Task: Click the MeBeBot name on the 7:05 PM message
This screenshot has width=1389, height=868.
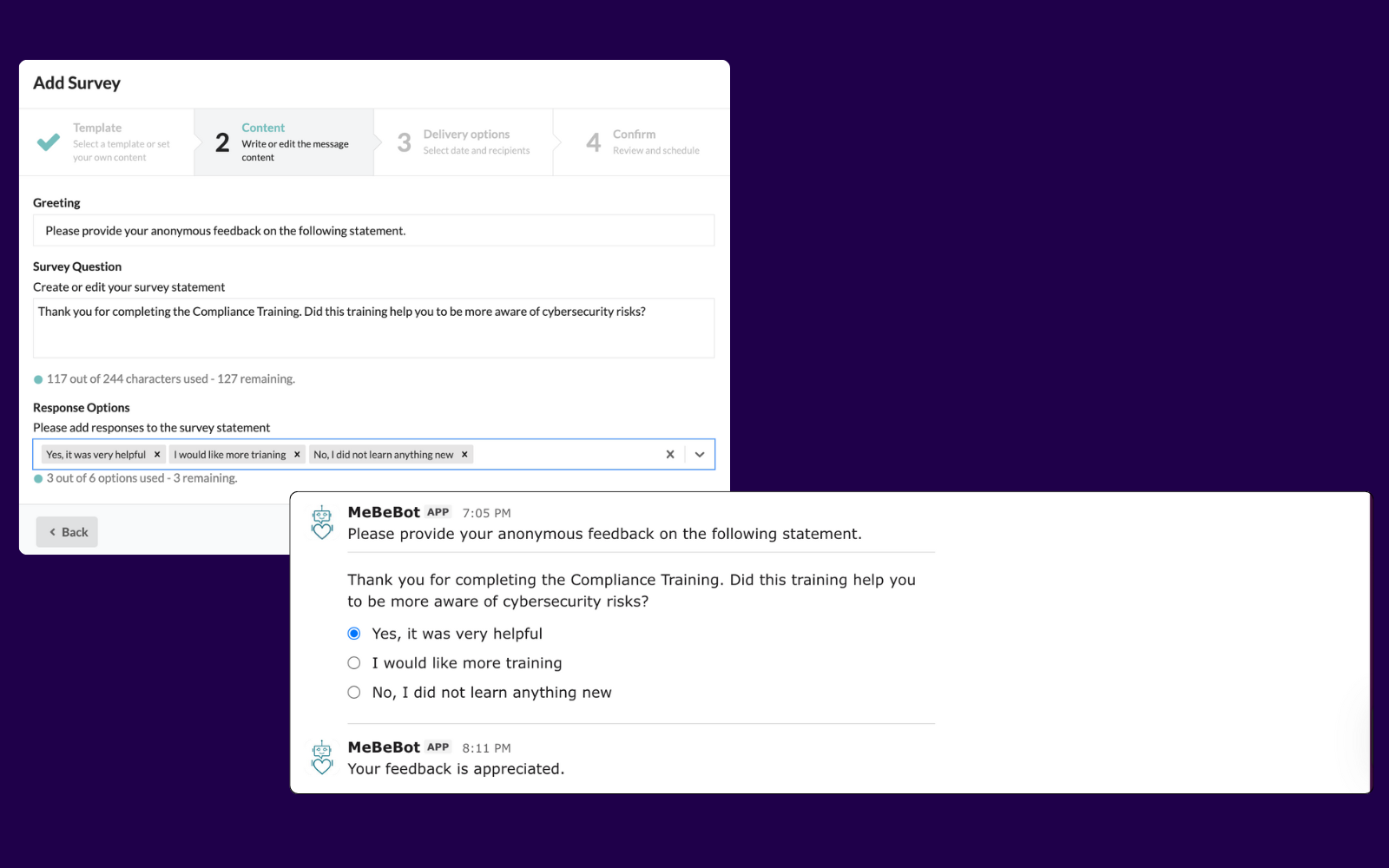Action: coord(384,512)
